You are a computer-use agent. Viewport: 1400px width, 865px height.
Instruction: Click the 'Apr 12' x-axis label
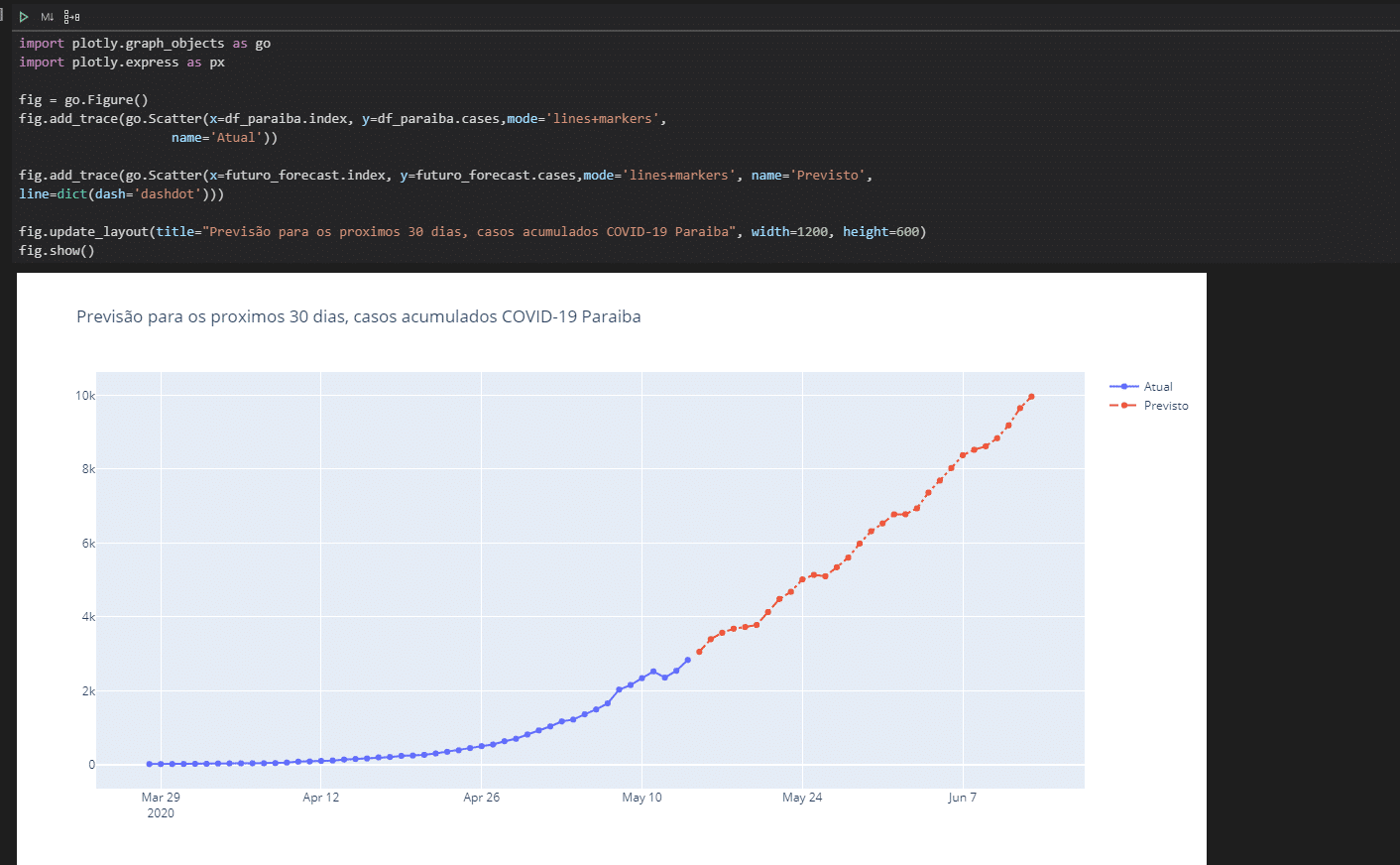(x=321, y=798)
